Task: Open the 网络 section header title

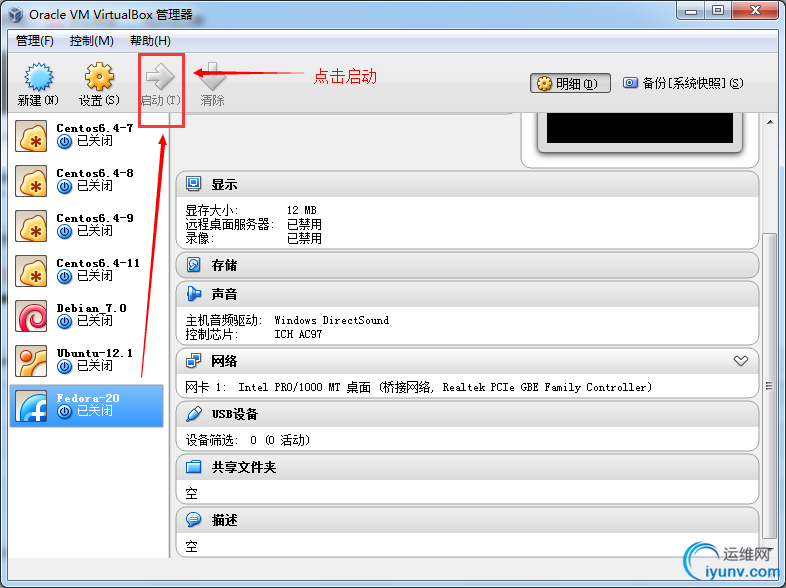Action: click(224, 361)
